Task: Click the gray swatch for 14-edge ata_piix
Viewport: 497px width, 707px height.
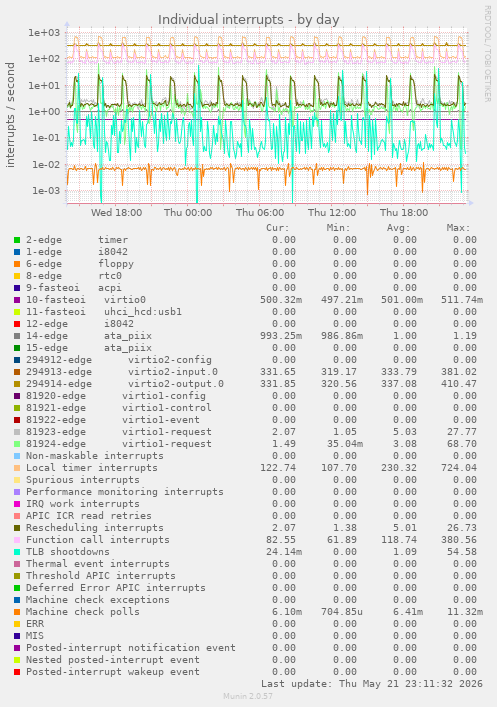Action: pos(17,336)
